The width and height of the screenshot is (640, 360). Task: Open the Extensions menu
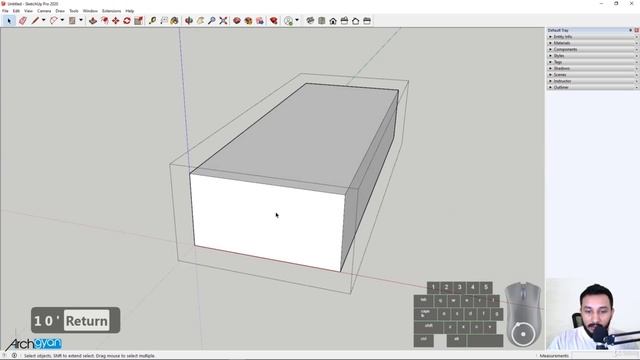pos(111,11)
